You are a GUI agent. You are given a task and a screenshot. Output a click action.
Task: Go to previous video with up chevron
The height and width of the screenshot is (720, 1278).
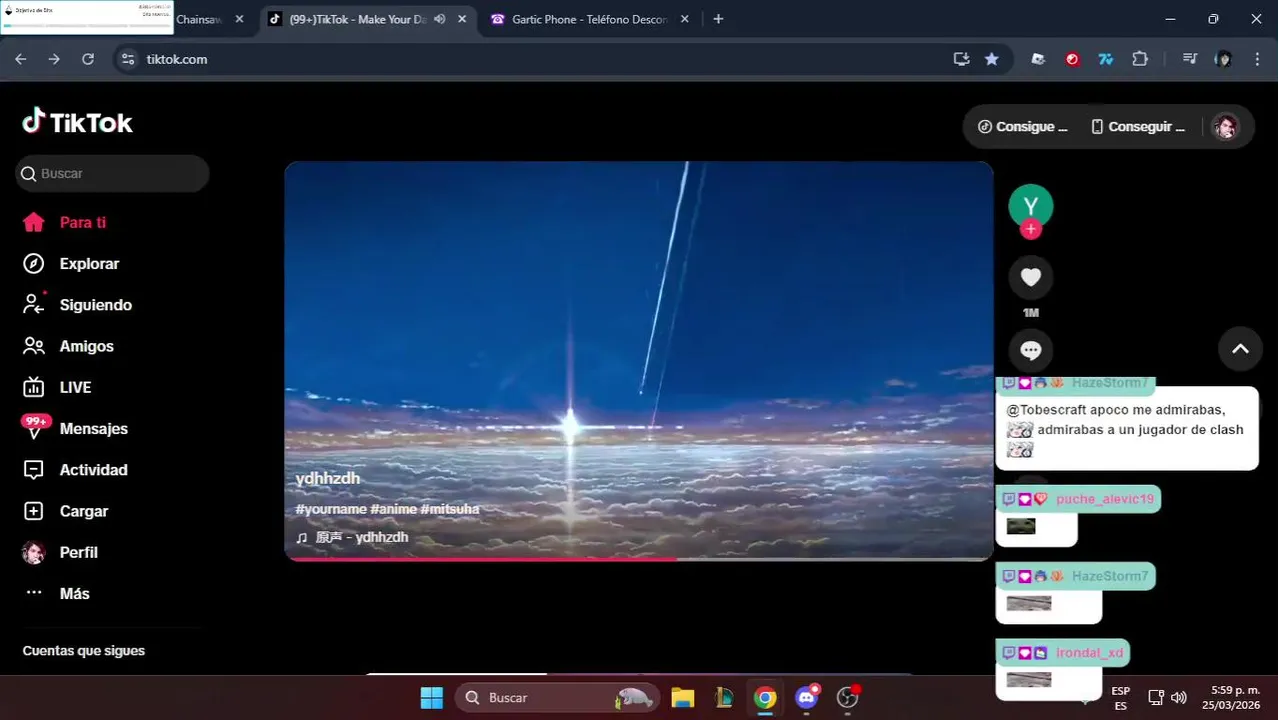pos(1240,348)
